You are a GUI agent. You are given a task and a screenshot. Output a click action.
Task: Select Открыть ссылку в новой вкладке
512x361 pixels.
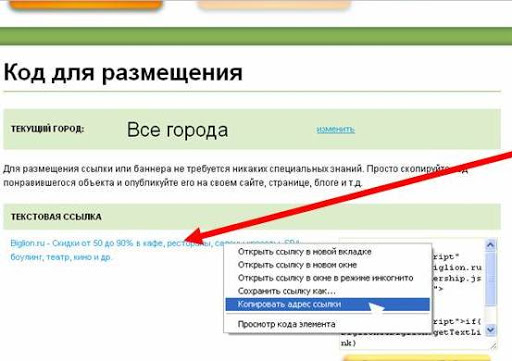pyautogui.click(x=305, y=252)
